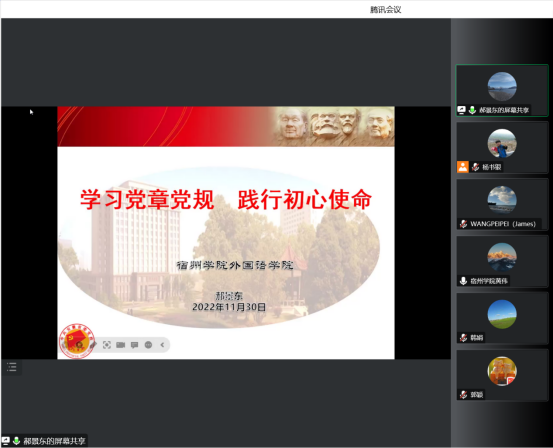Select the snowy mountain avatar thumbnail
Viewport: 553px width, 448px height.
502,258
